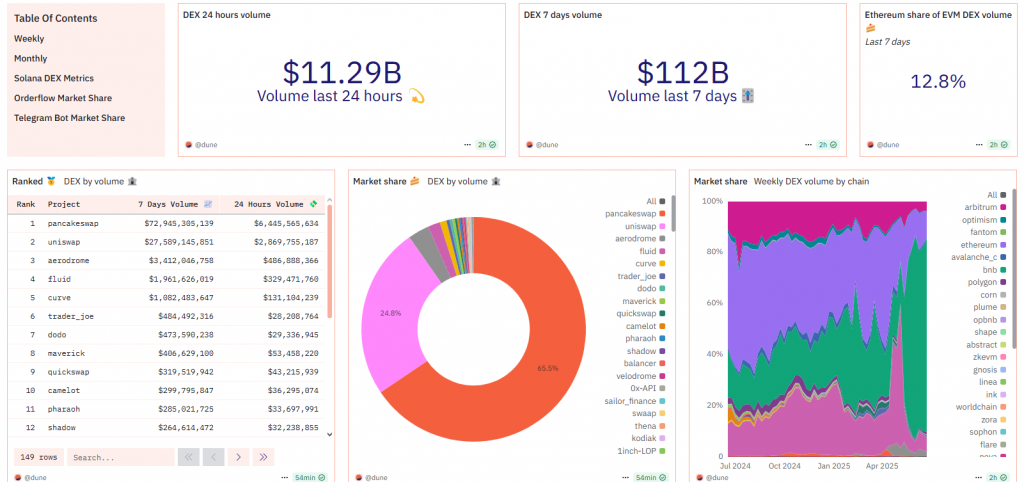Sort table by the Rank column header
Screen dimensions: 1024x482
point(25,204)
